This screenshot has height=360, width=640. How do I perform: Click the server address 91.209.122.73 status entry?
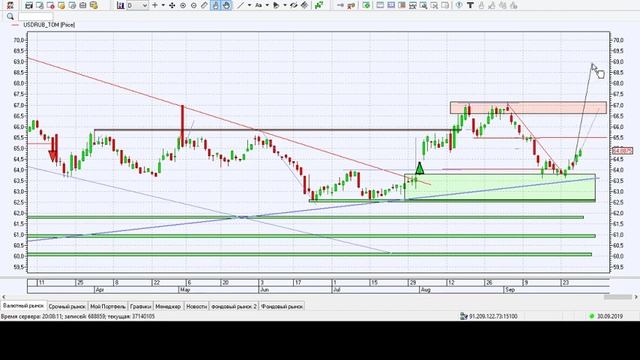(x=493, y=316)
